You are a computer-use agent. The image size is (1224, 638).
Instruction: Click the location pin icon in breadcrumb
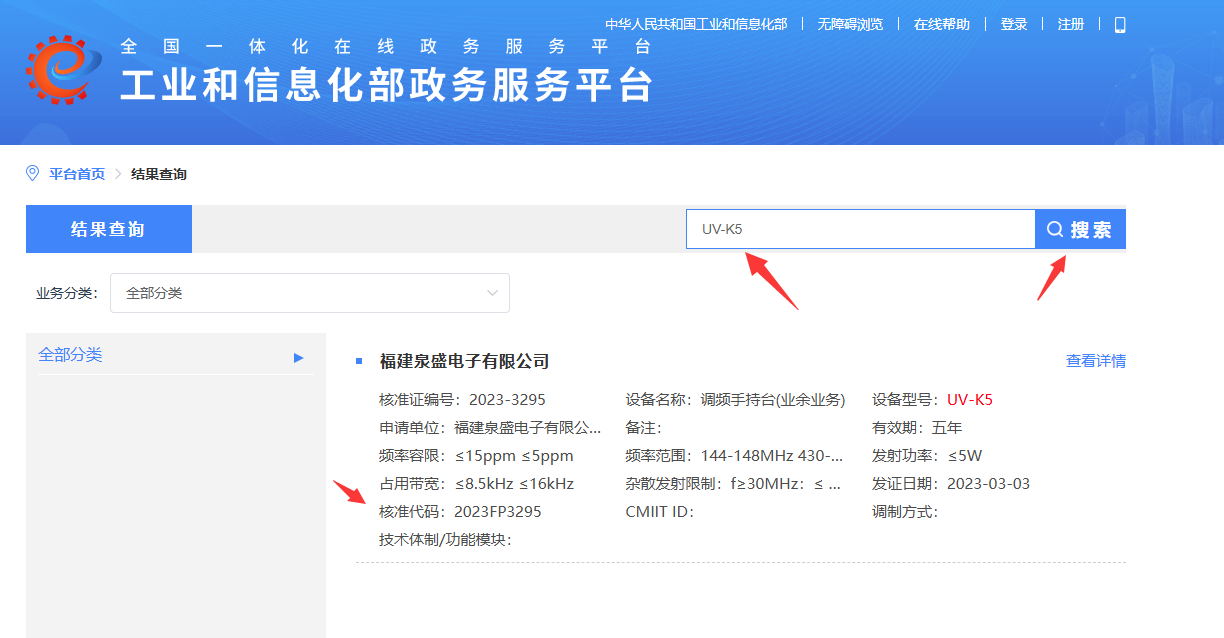[x=32, y=173]
